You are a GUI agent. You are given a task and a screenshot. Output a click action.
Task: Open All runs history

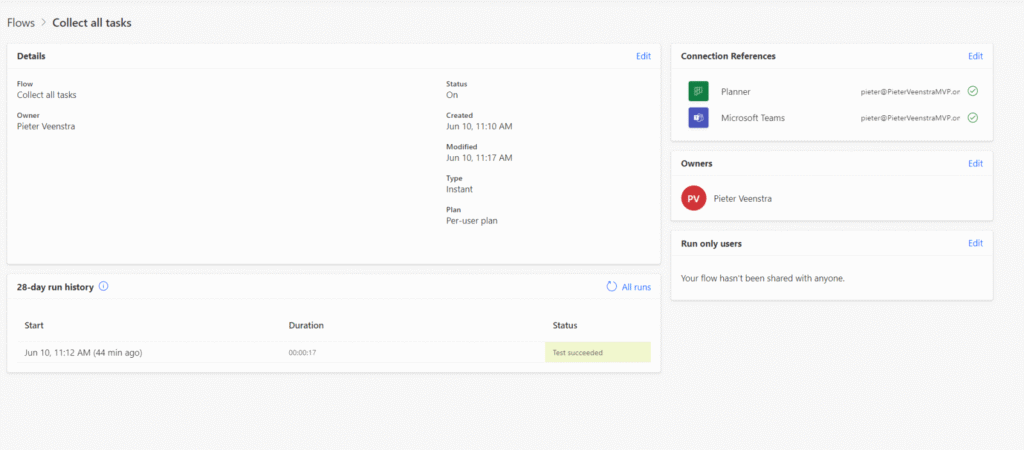(636, 287)
